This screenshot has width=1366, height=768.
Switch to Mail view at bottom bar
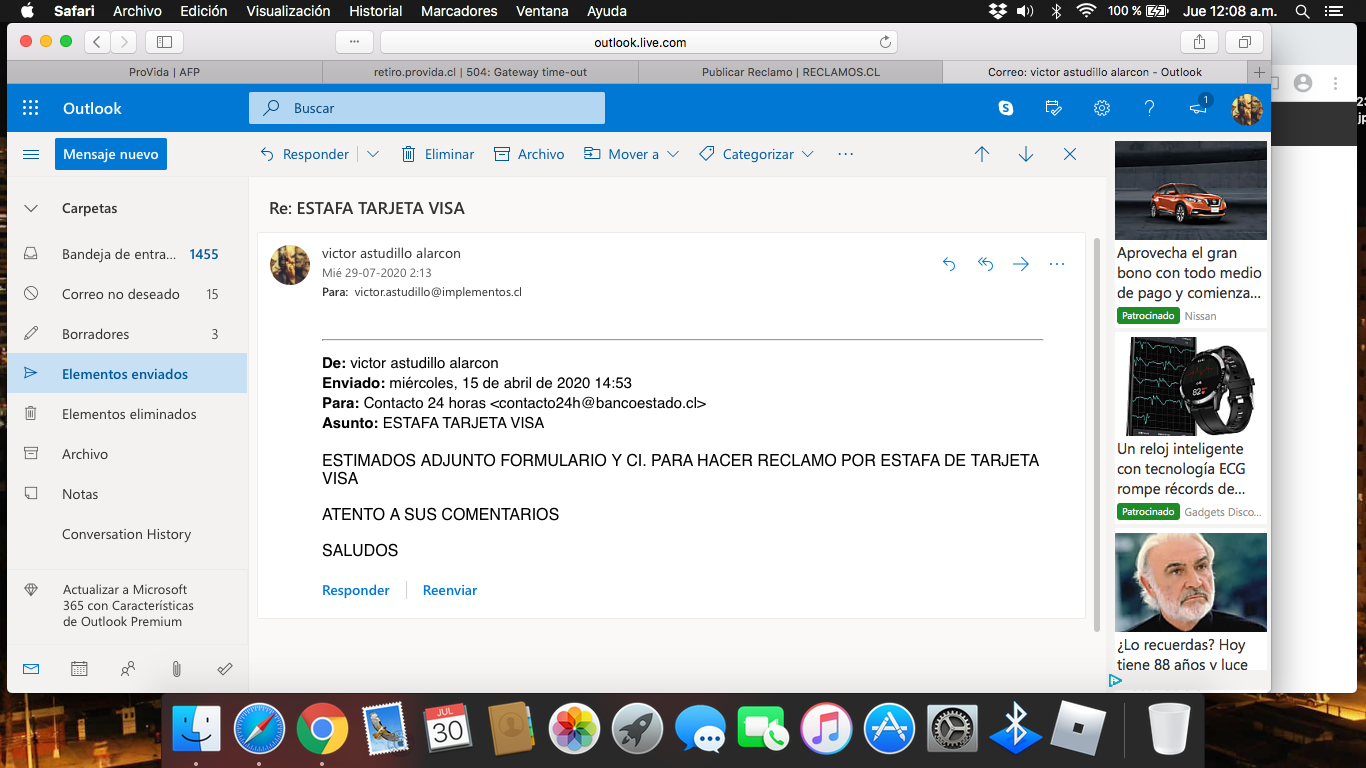pos(31,669)
